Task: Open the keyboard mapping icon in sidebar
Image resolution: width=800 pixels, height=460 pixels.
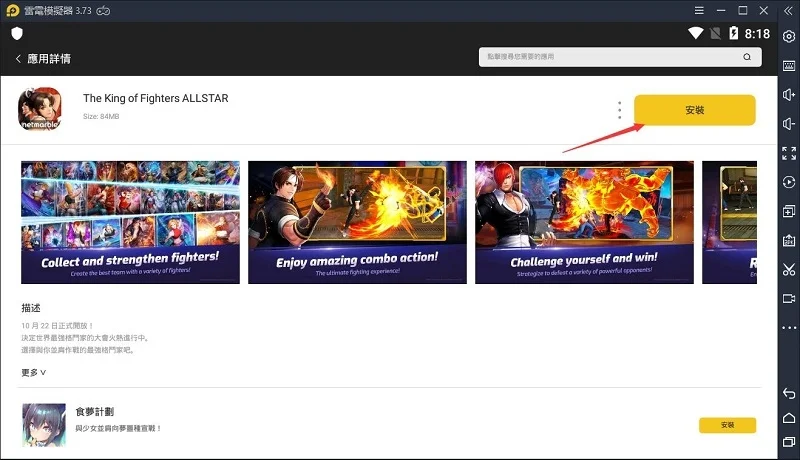Action: coord(789,66)
